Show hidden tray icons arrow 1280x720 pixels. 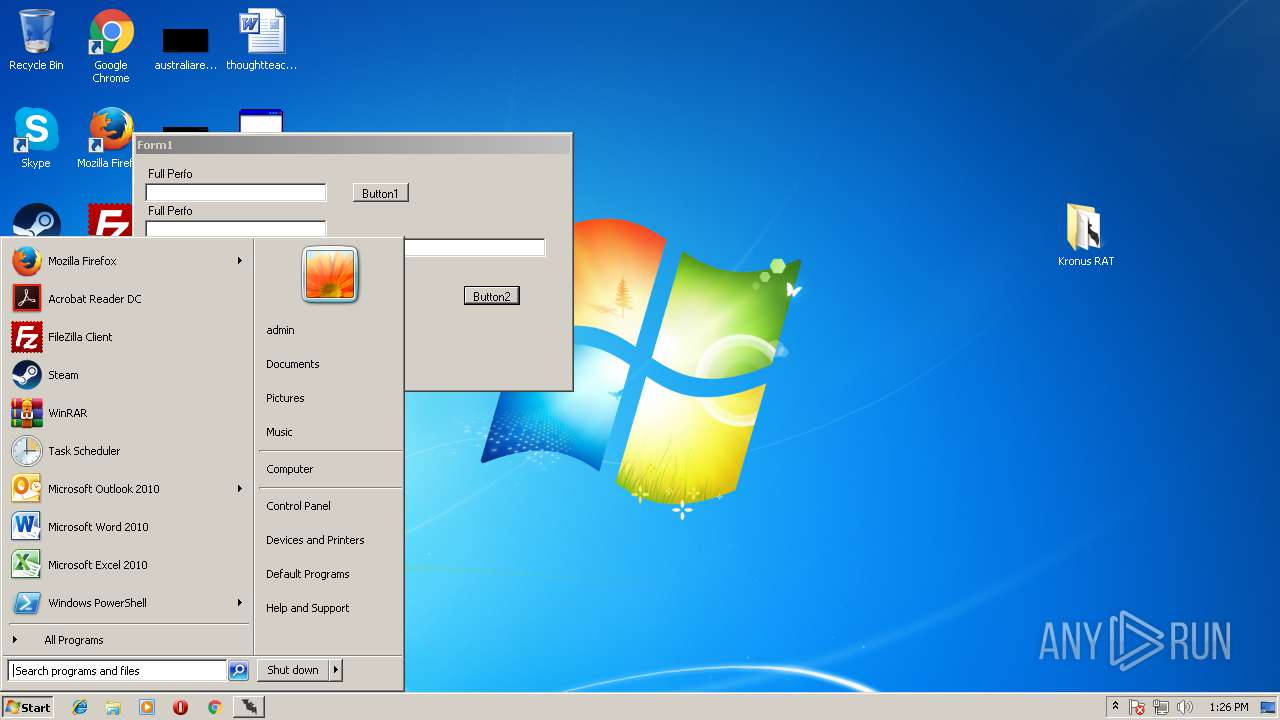(x=1115, y=707)
